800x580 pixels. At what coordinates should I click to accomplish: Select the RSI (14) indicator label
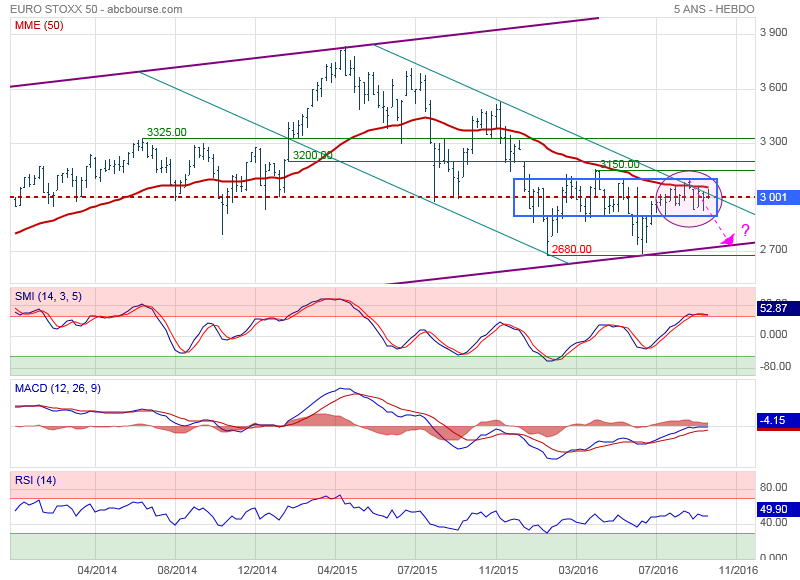(35, 480)
